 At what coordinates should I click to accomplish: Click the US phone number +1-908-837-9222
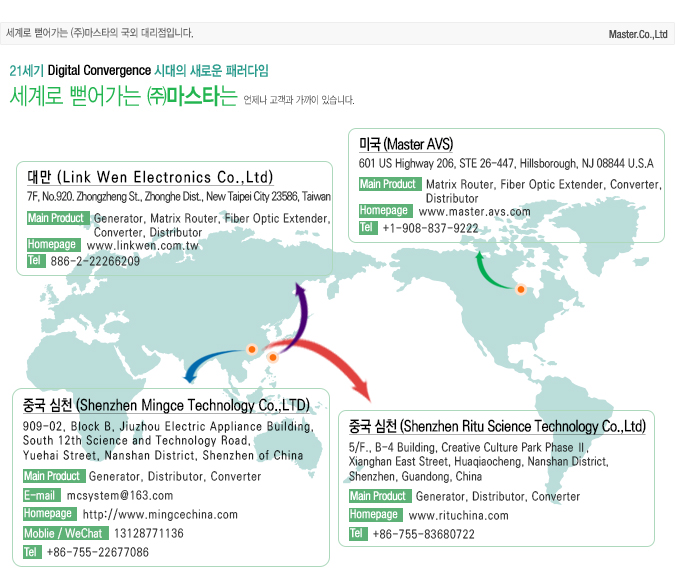tap(430, 228)
